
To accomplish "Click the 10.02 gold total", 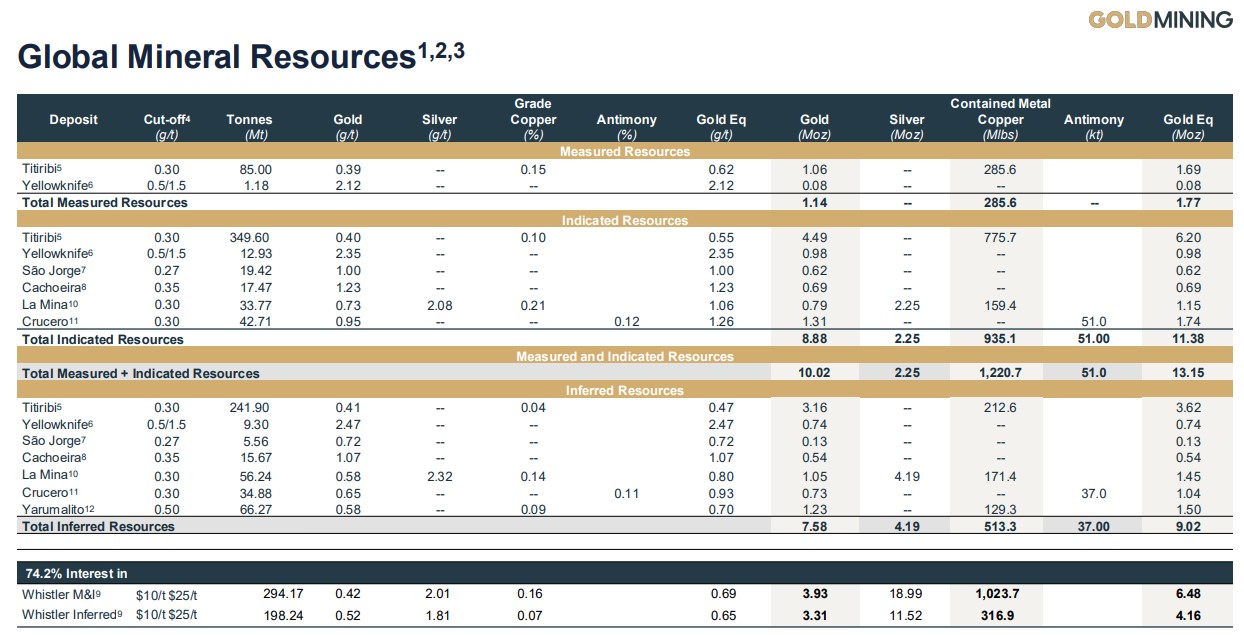I will (814, 373).
